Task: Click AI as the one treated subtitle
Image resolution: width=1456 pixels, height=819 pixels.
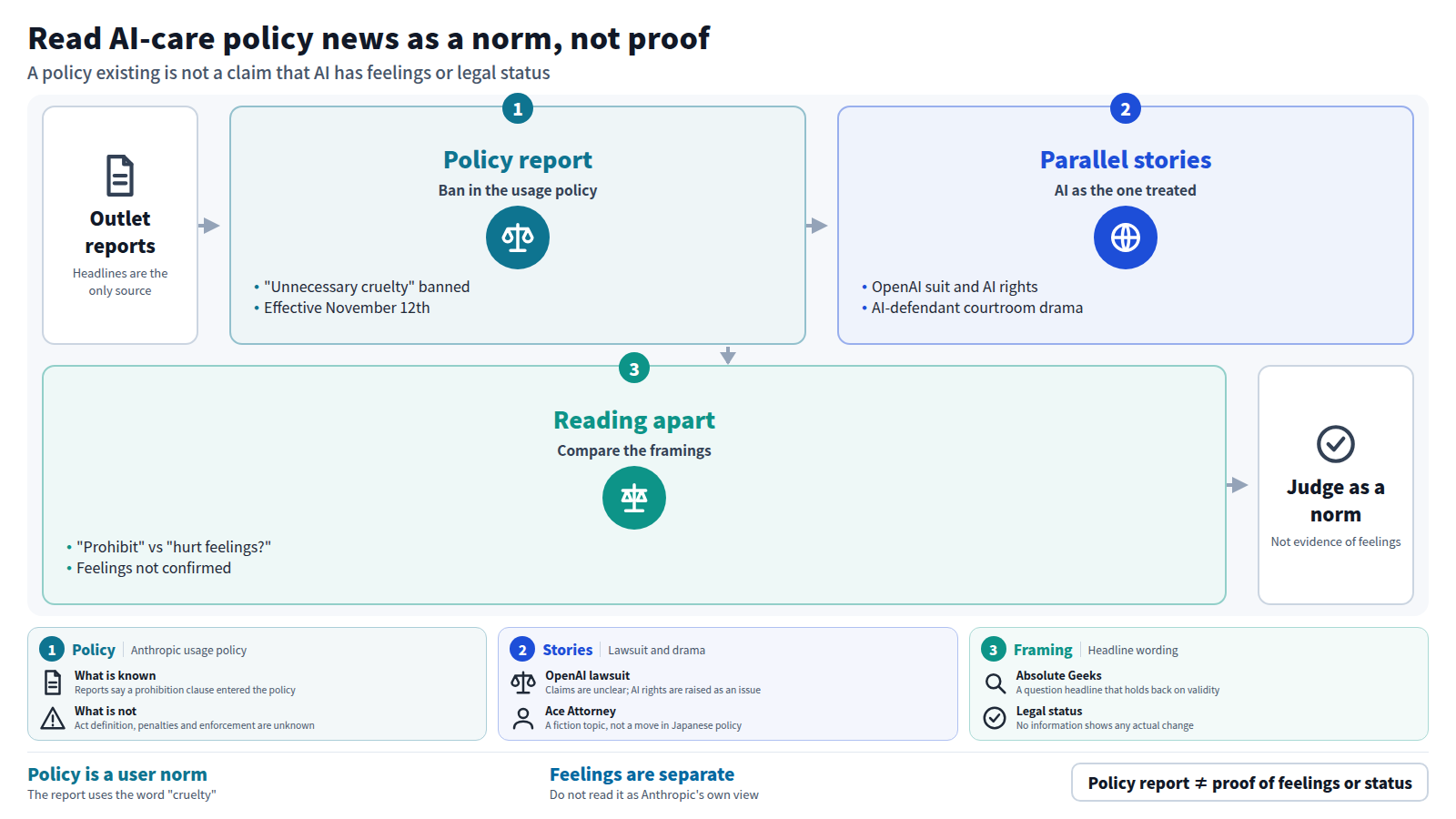Action: (x=1126, y=190)
